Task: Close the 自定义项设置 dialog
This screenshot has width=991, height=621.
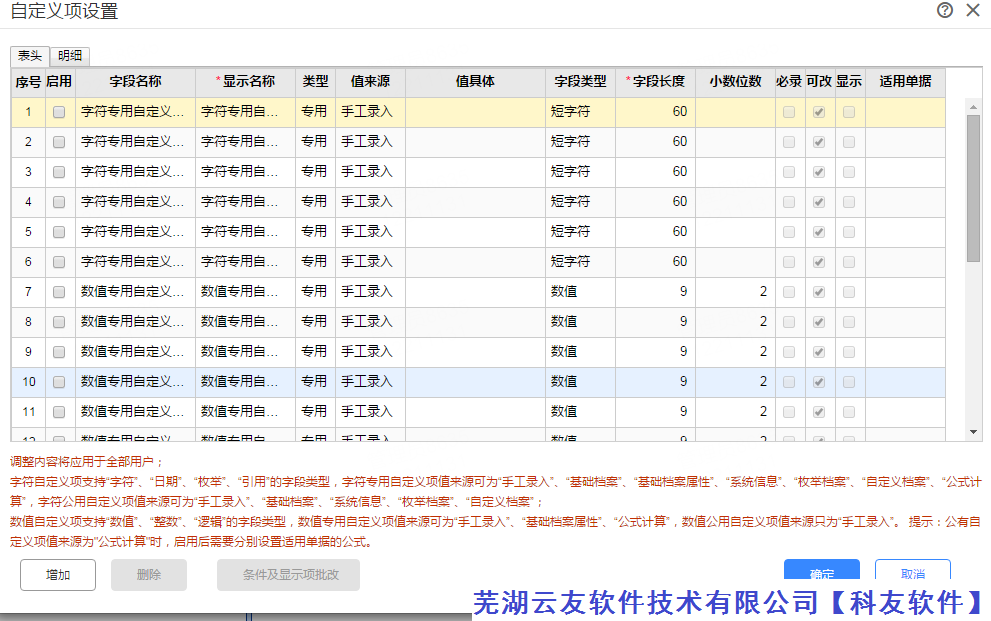Action: coord(973,11)
